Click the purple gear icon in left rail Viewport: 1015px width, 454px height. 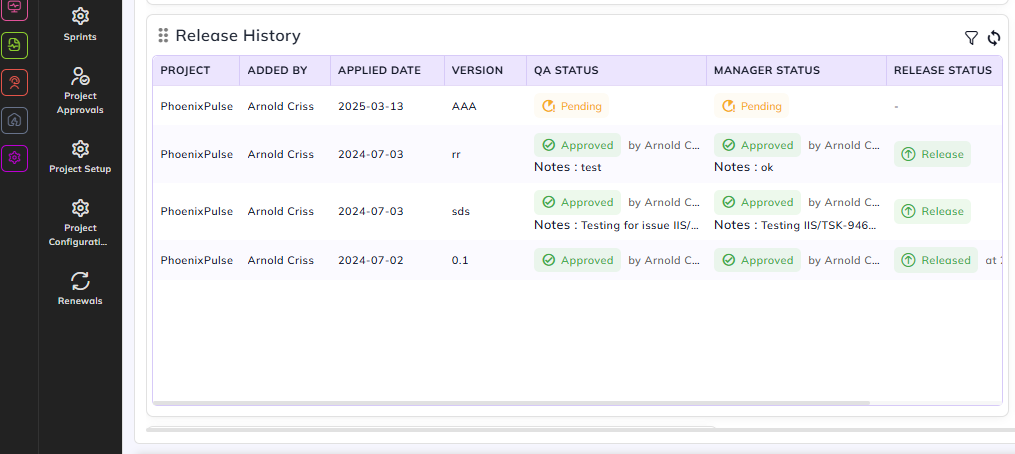pyautogui.click(x=15, y=158)
